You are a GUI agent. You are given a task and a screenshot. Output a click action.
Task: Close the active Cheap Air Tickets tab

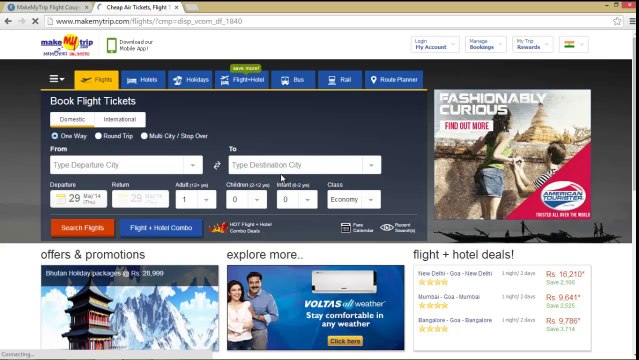(x=176, y=7)
